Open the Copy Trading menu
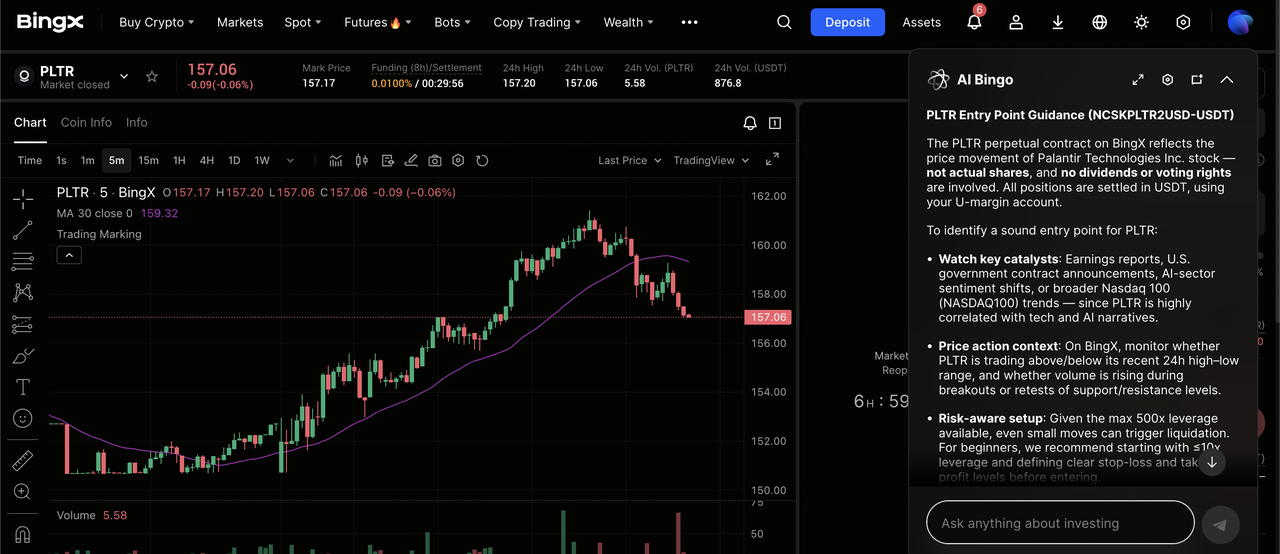The height and width of the screenshot is (554, 1280). pos(537,22)
